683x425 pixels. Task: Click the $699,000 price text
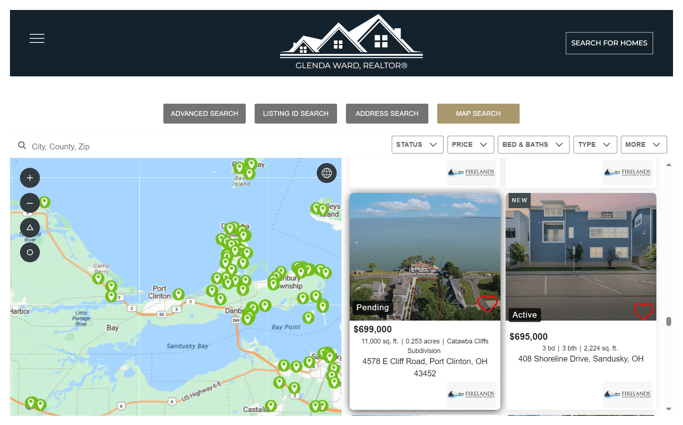[372, 329]
